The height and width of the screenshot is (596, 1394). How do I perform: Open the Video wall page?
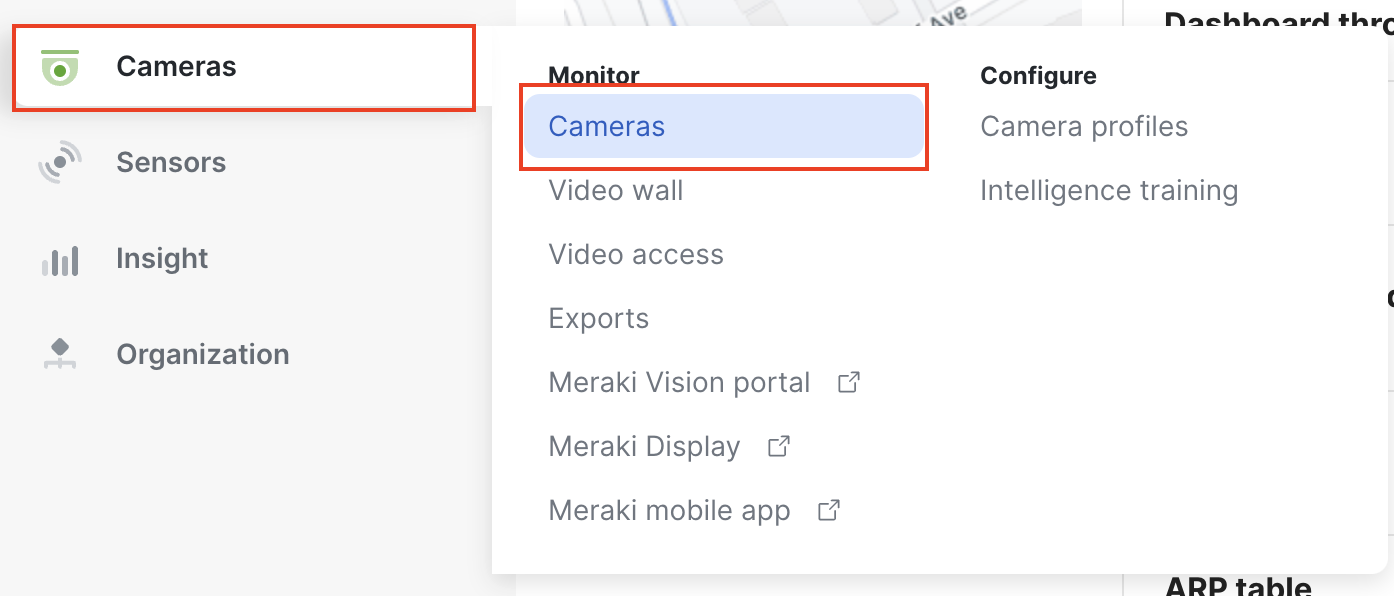(x=616, y=190)
